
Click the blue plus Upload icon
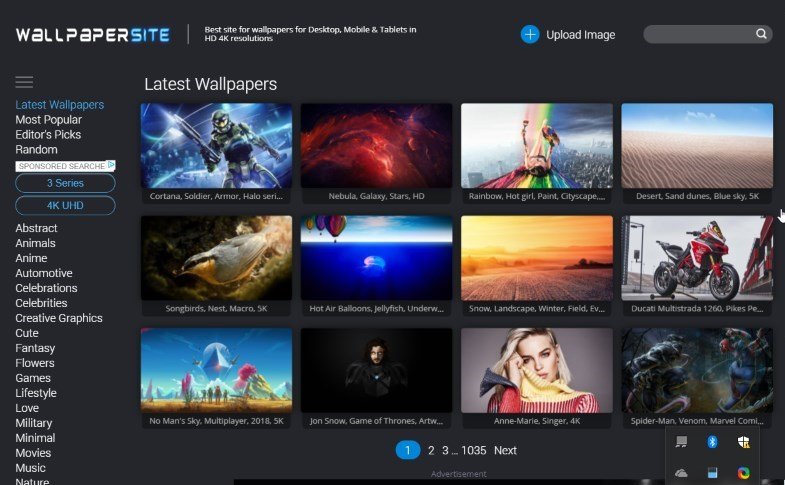coord(530,35)
